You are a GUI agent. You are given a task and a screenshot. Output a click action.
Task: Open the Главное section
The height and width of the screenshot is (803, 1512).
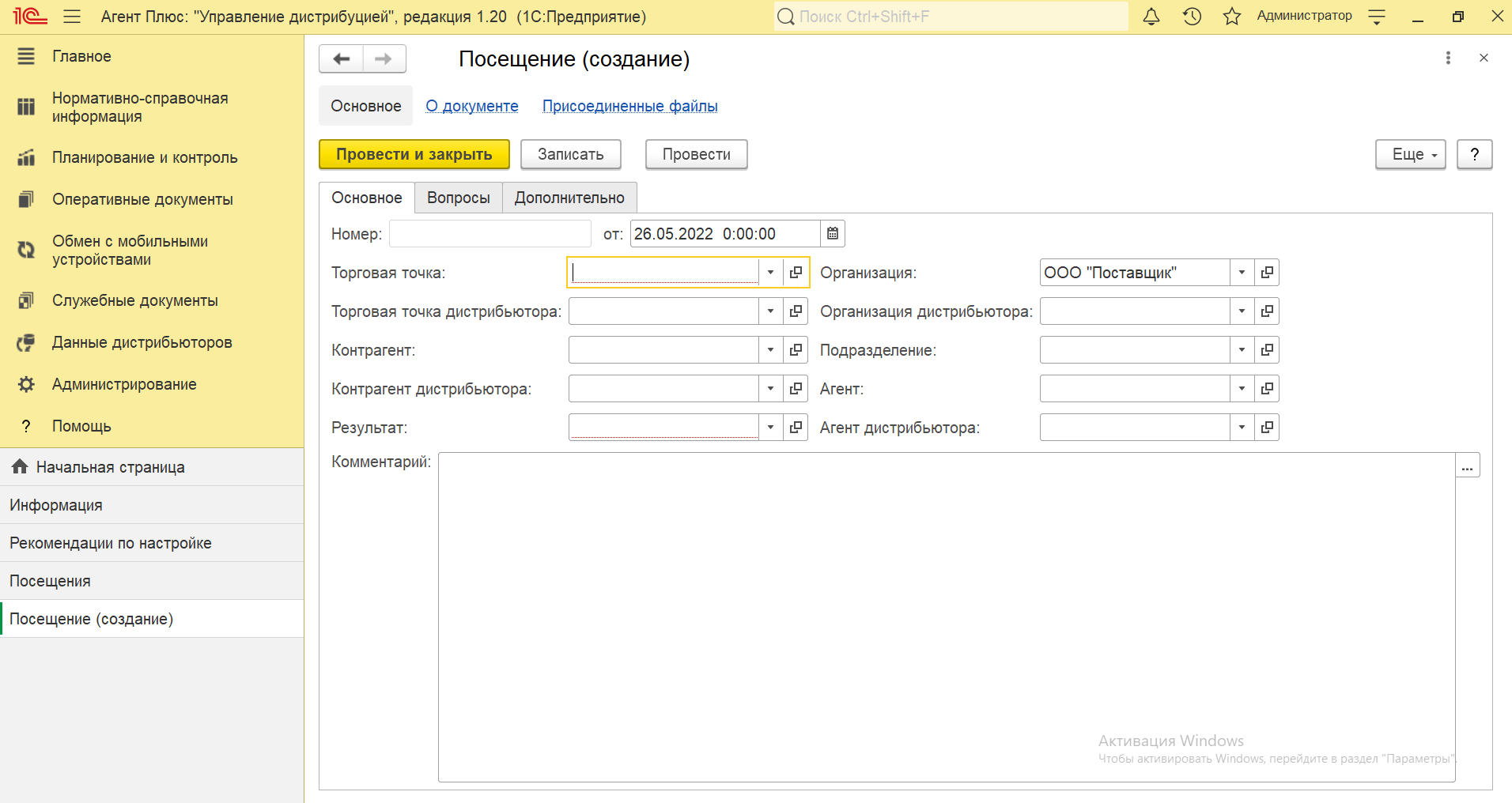tap(152, 56)
